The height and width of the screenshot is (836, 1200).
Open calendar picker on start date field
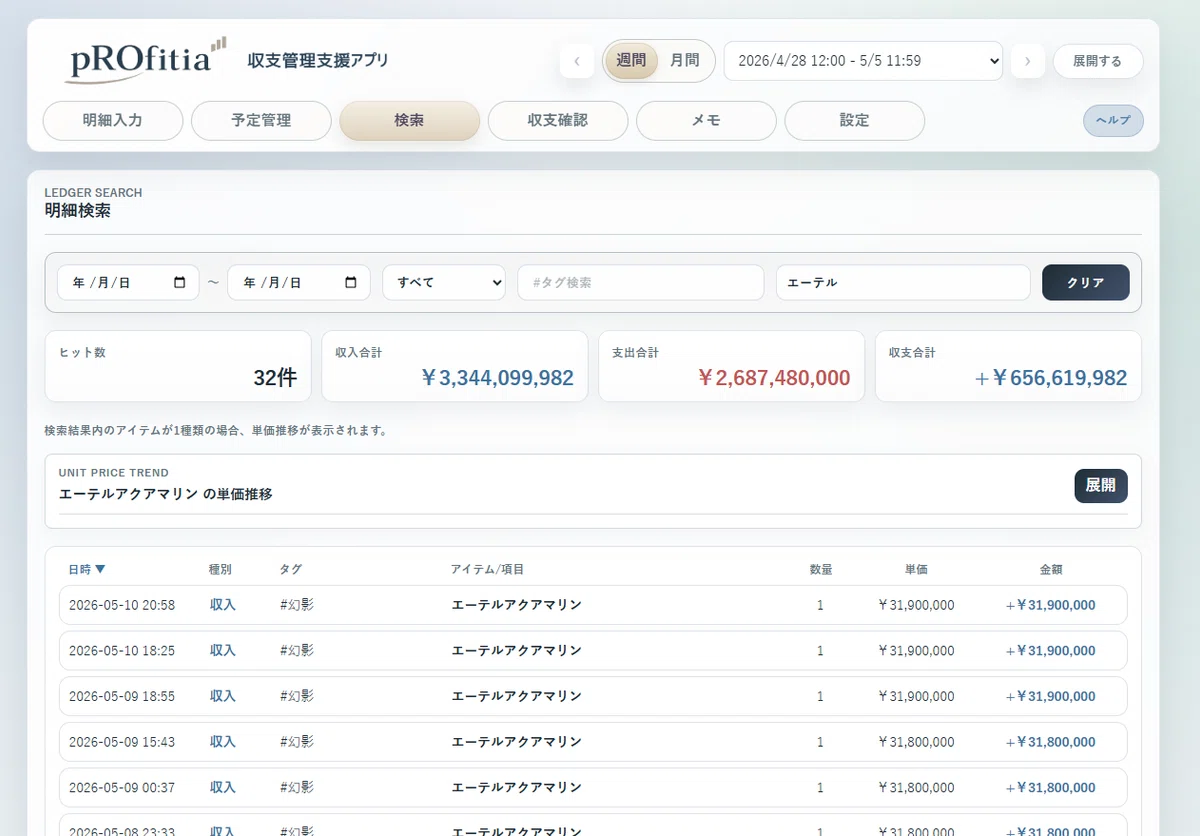pyautogui.click(x=180, y=283)
